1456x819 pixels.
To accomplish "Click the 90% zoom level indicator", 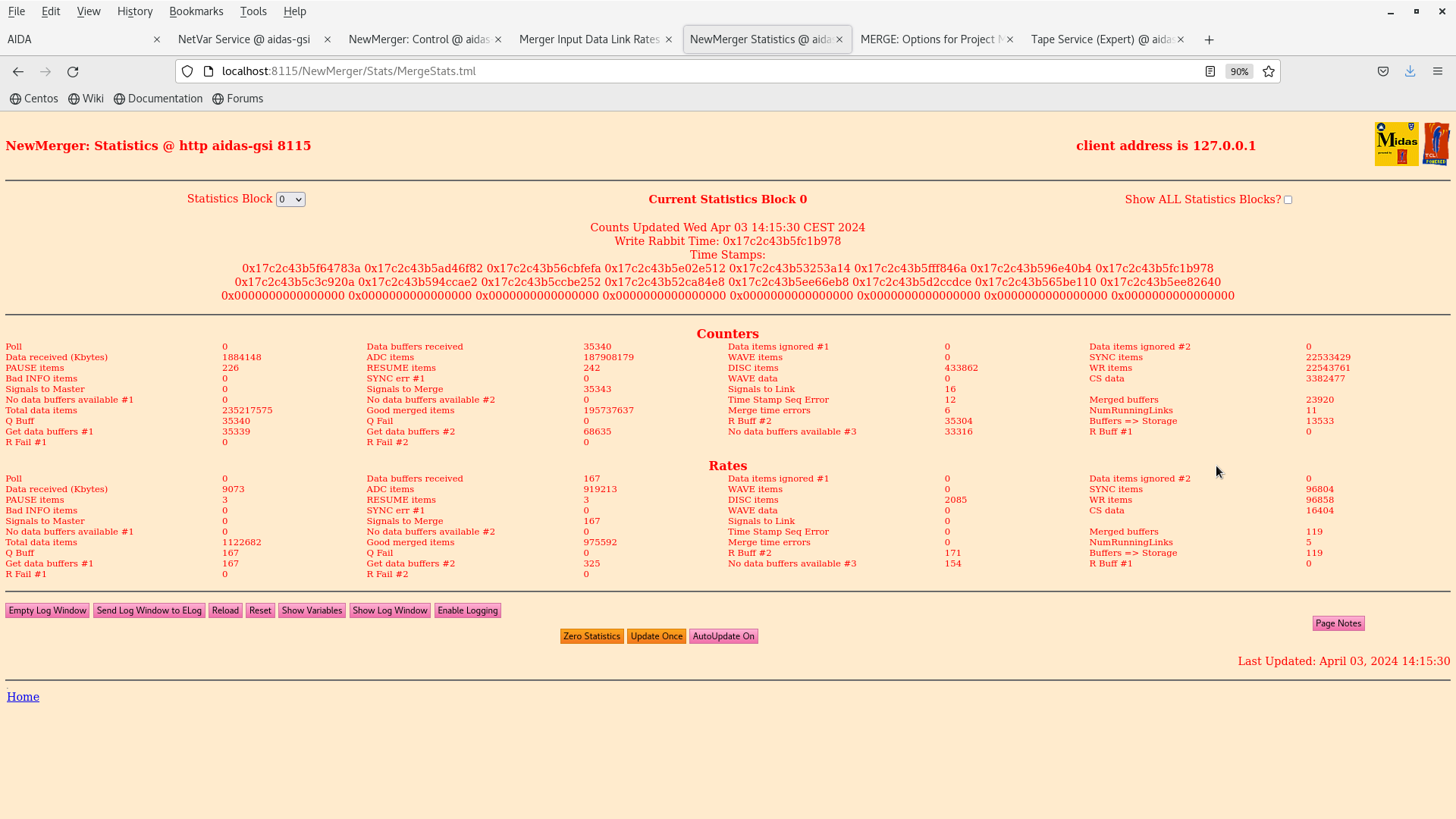I will point(1239,71).
